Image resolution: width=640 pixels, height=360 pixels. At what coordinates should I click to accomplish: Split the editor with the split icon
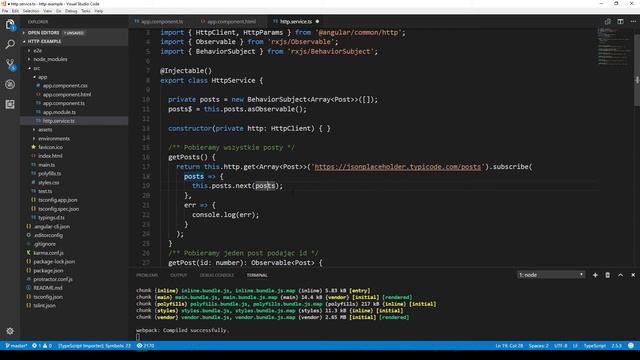(x=620, y=22)
